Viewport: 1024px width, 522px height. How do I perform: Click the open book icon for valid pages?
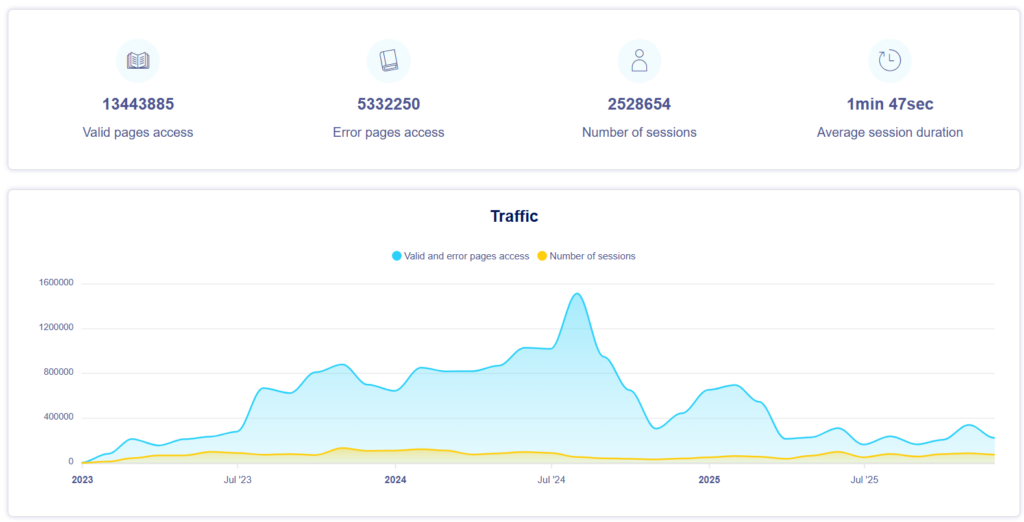tap(138, 61)
